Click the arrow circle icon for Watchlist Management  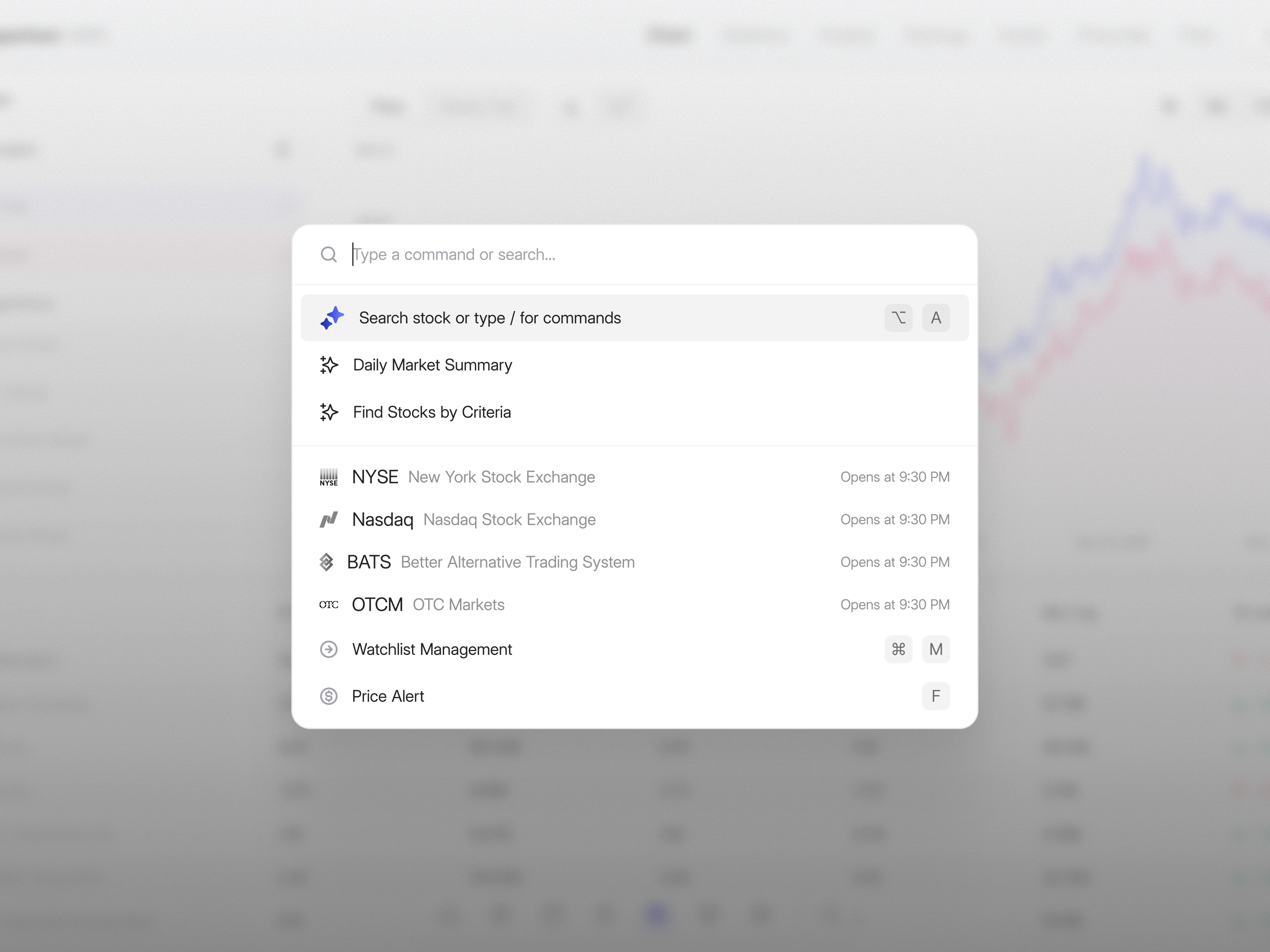[328, 649]
